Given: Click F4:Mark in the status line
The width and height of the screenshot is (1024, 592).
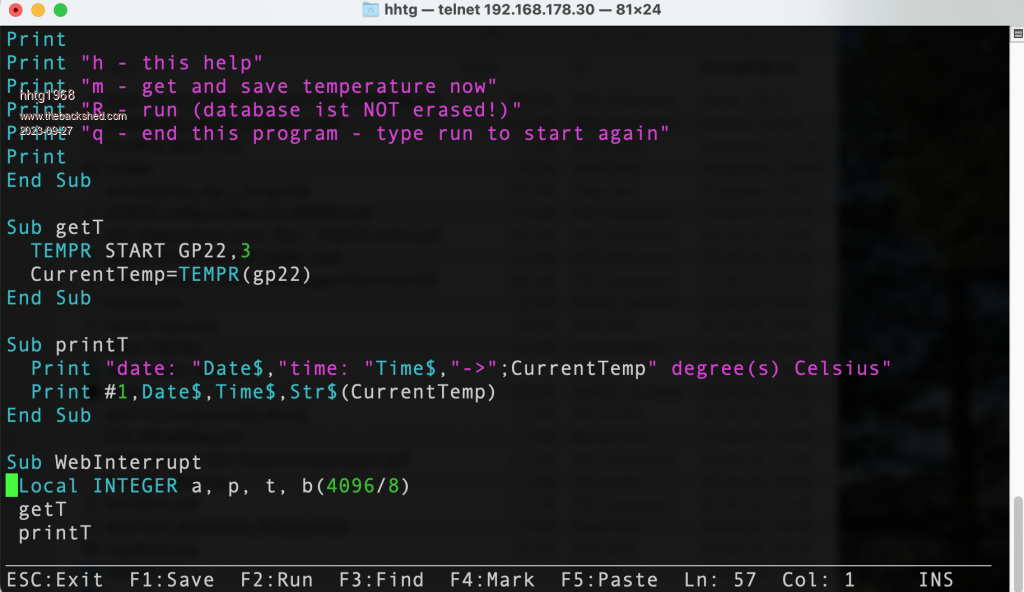Looking at the screenshot, I should point(492,580).
